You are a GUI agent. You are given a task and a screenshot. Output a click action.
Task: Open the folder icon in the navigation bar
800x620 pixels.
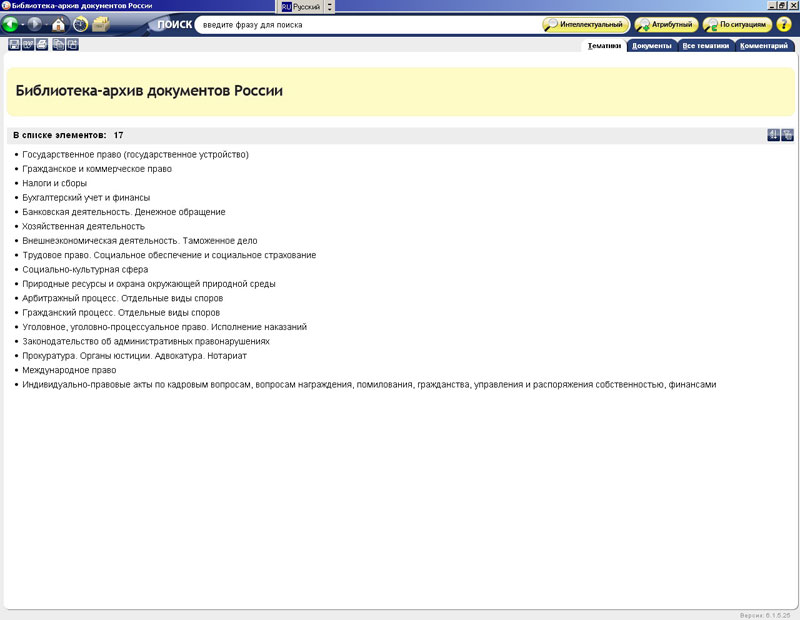click(101, 24)
